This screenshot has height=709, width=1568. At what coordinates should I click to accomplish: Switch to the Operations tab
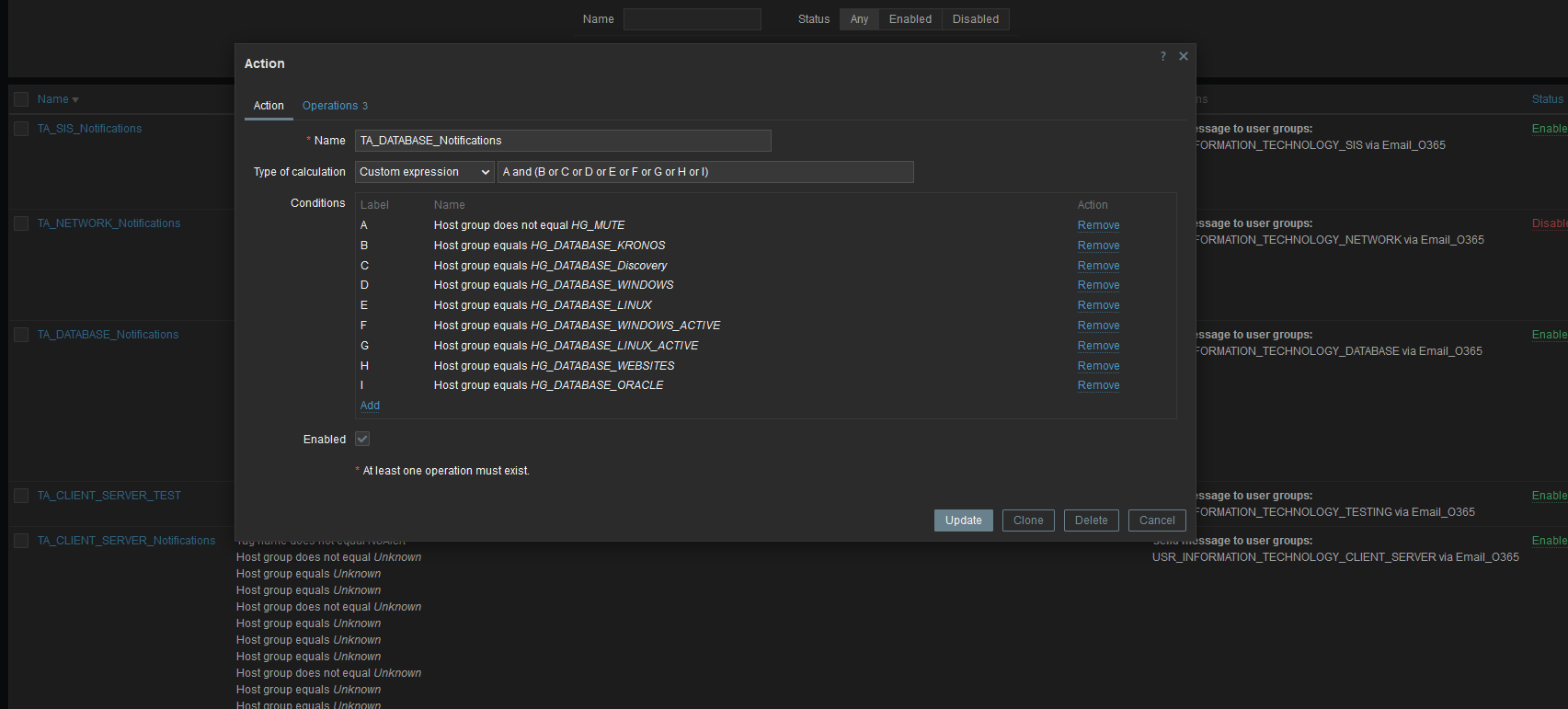pos(334,106)
